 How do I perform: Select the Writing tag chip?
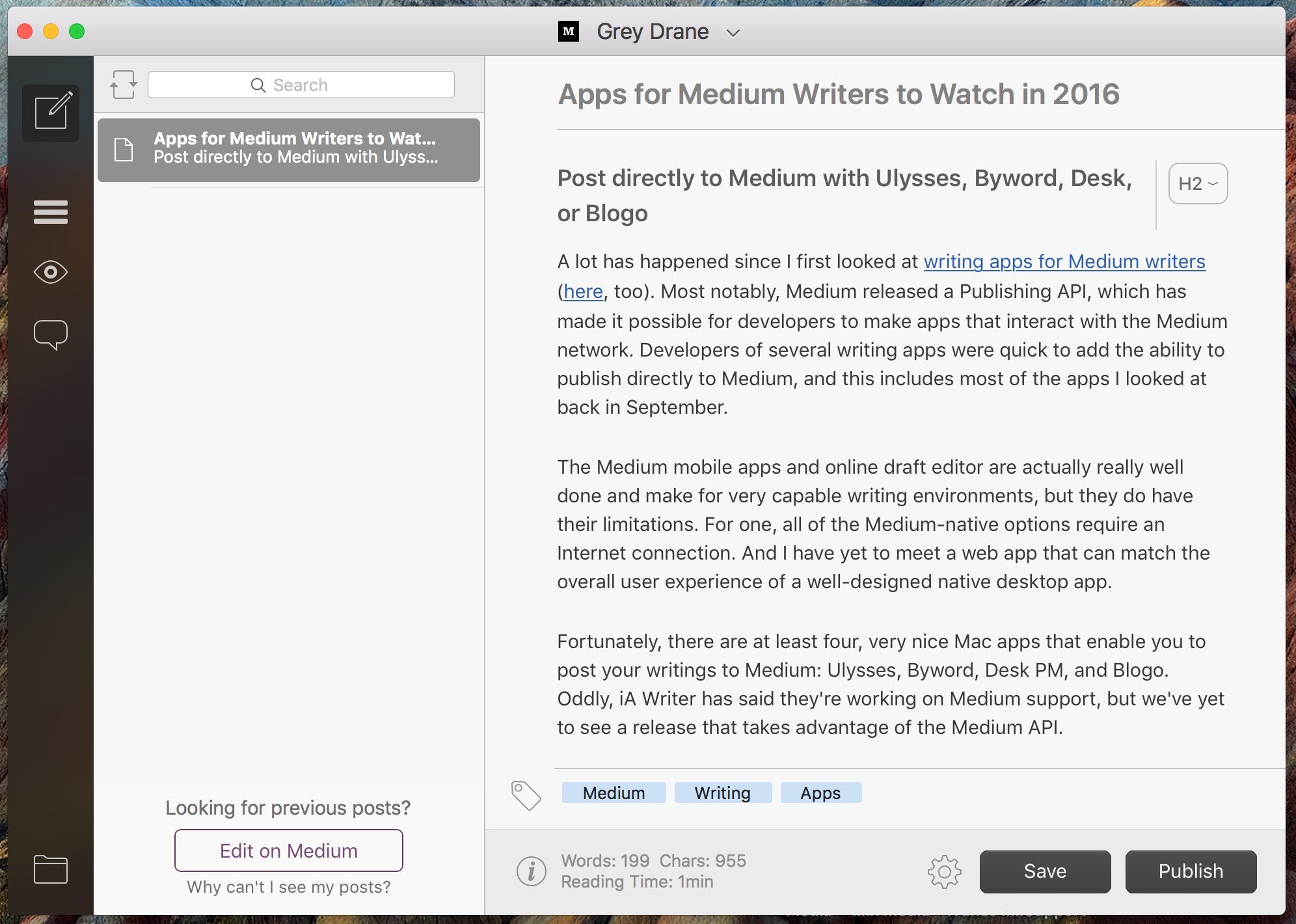tap(722, 793)
